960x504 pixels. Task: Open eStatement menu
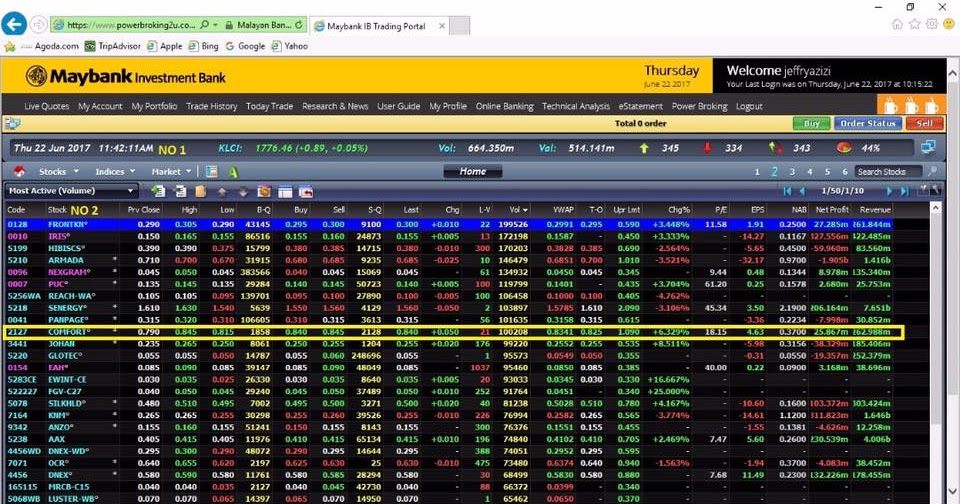pyautogui.click(x=640, y=106)
